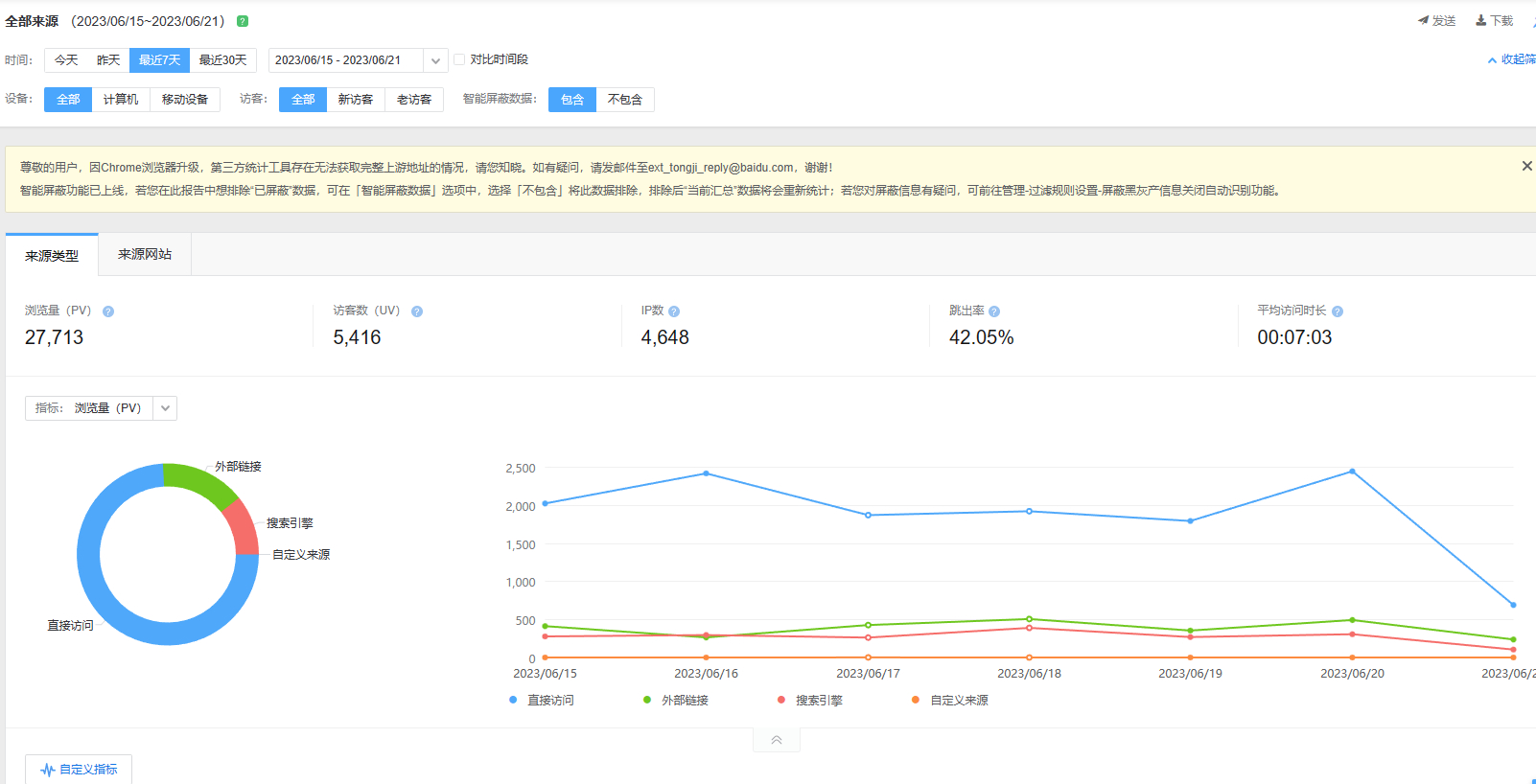The width and height of the screenshot is (1536, 784).
Task: Switch to the 来源网站 tab
Action: pos(145,255)
